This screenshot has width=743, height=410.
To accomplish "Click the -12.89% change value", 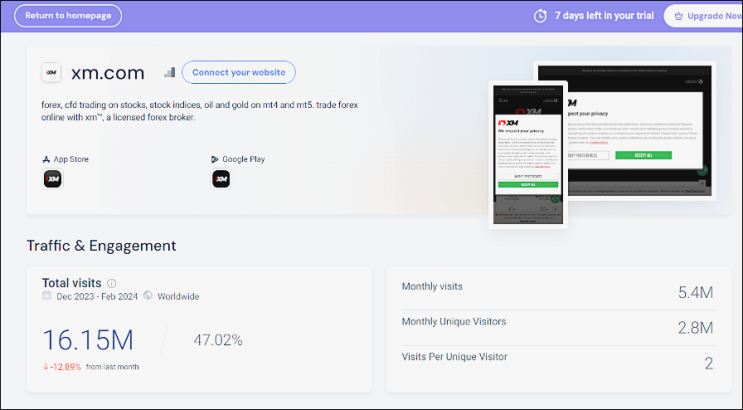I will coord(65,367).
